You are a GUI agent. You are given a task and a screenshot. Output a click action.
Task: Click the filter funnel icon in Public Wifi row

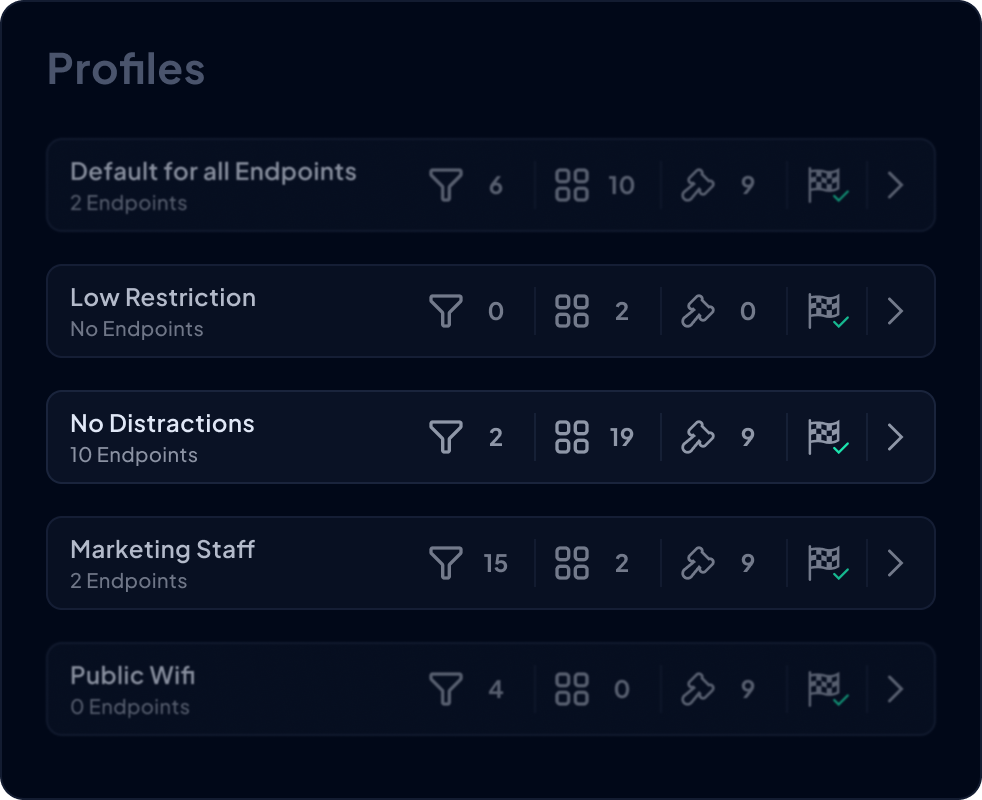(446, 689)
